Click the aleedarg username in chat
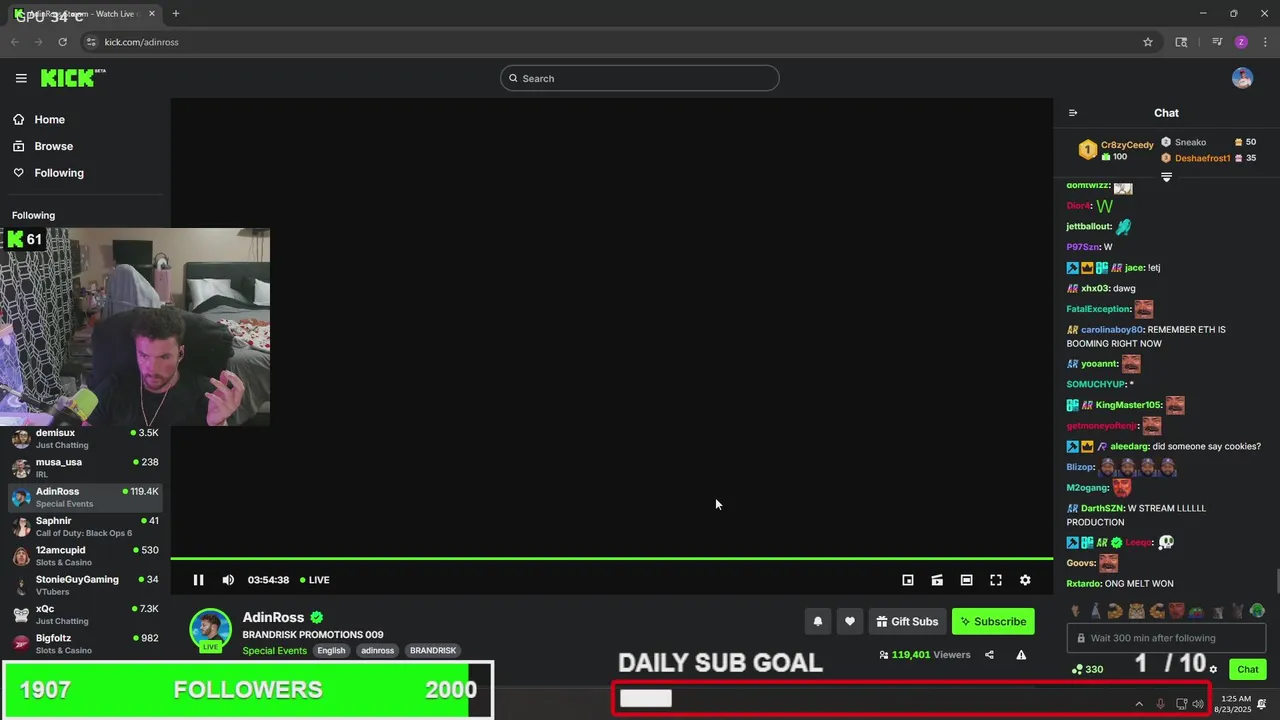The width and height of the screenshot is (1280, 720). (x=1128, y=446)
